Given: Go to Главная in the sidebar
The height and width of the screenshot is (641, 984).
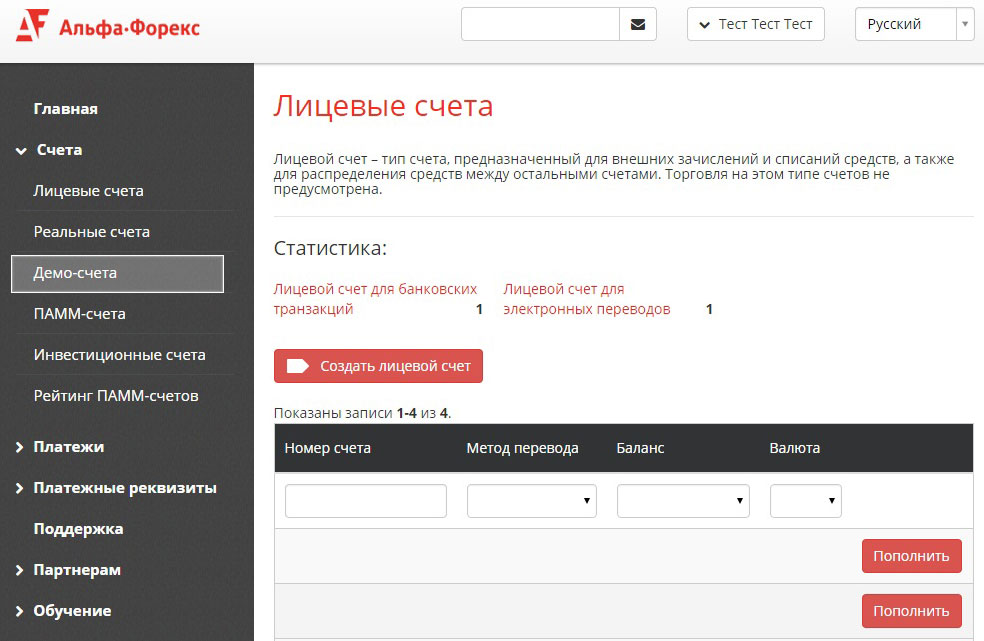Looking at the screenshot, I should (x=66, y=109).
